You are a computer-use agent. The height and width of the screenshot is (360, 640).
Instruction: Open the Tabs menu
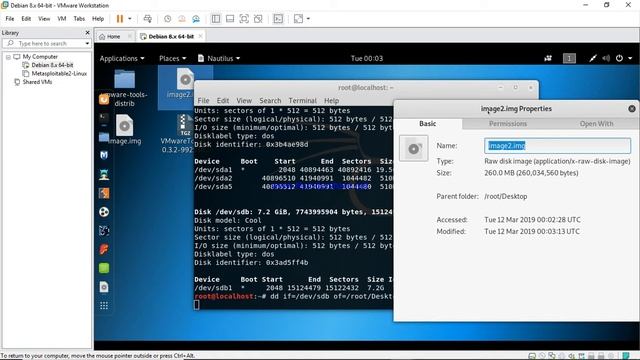coord(79,19)
